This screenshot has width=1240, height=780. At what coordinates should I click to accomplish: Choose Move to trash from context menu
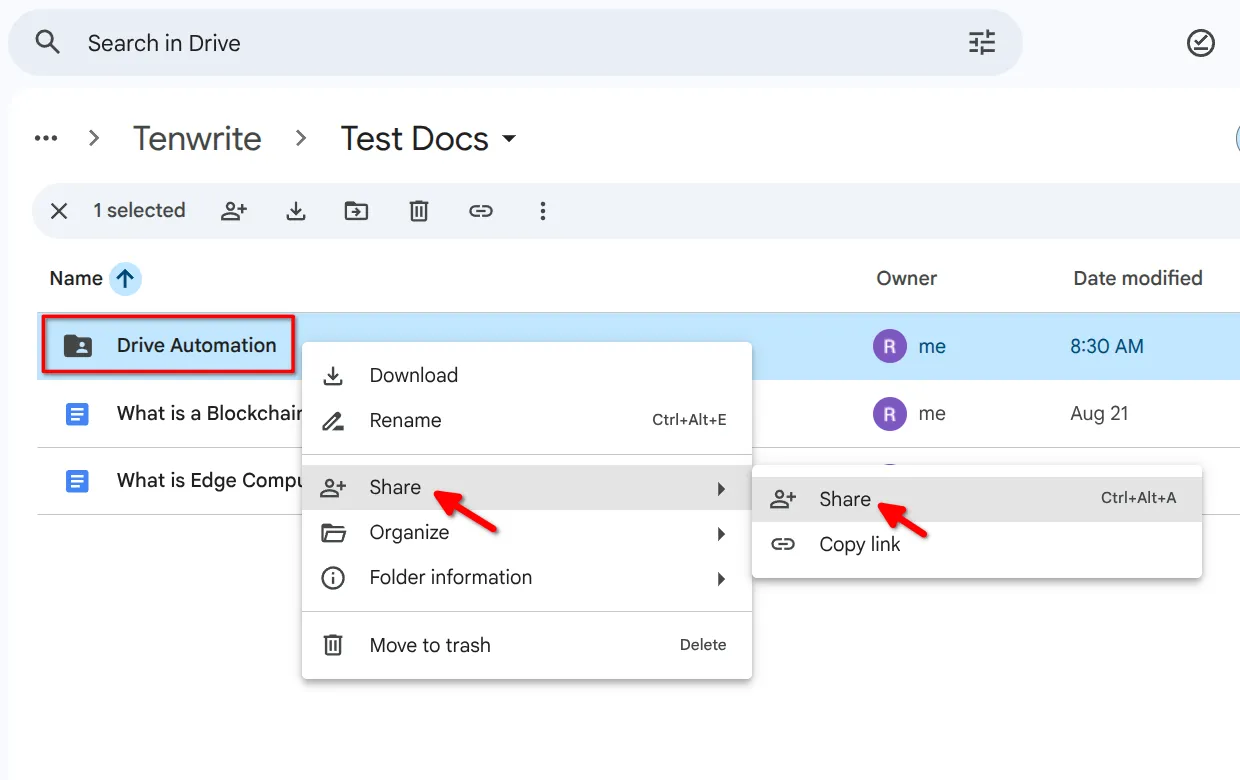(430, 645)
